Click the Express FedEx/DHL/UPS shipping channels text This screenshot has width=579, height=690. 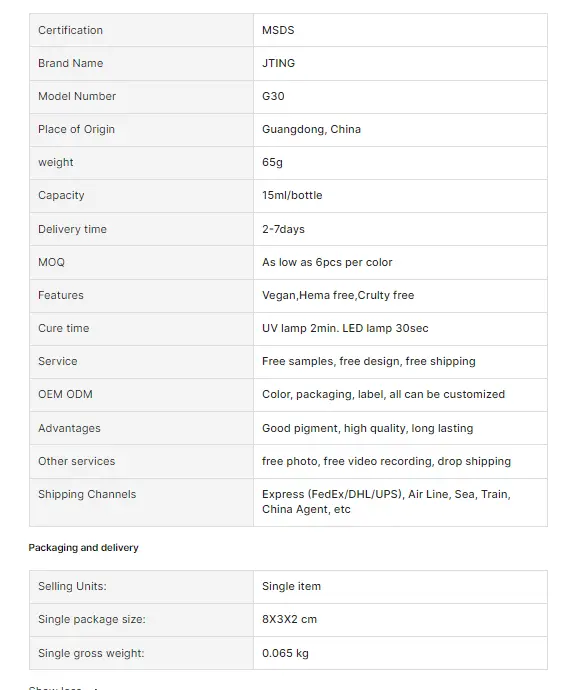386,502
